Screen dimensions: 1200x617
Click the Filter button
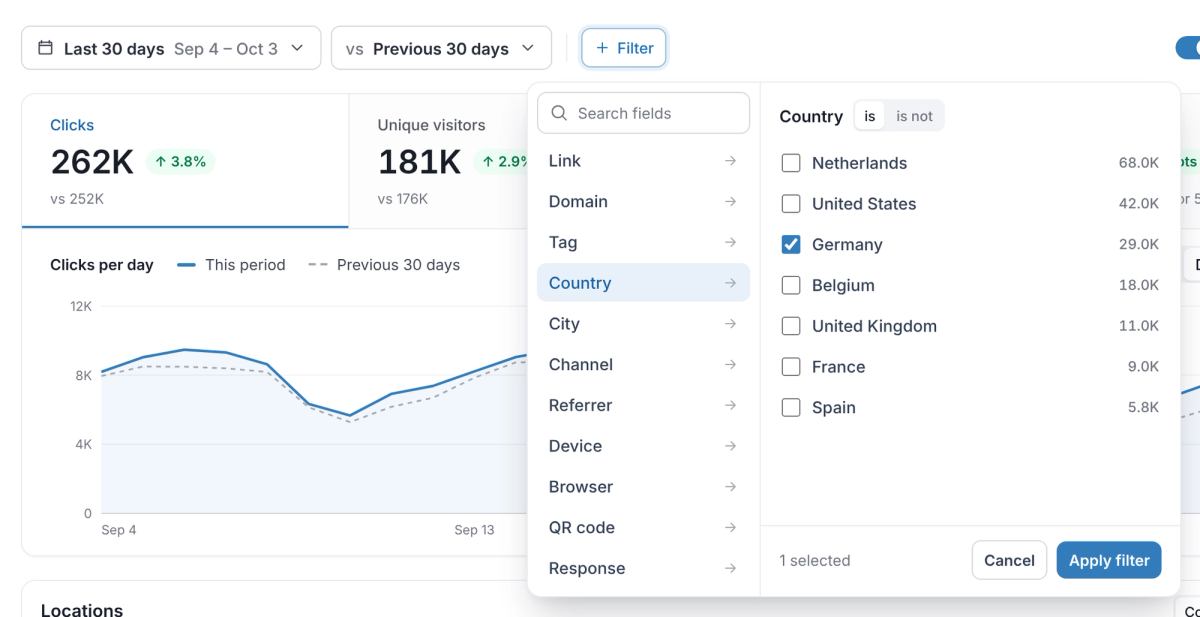(x=624, y=48)
